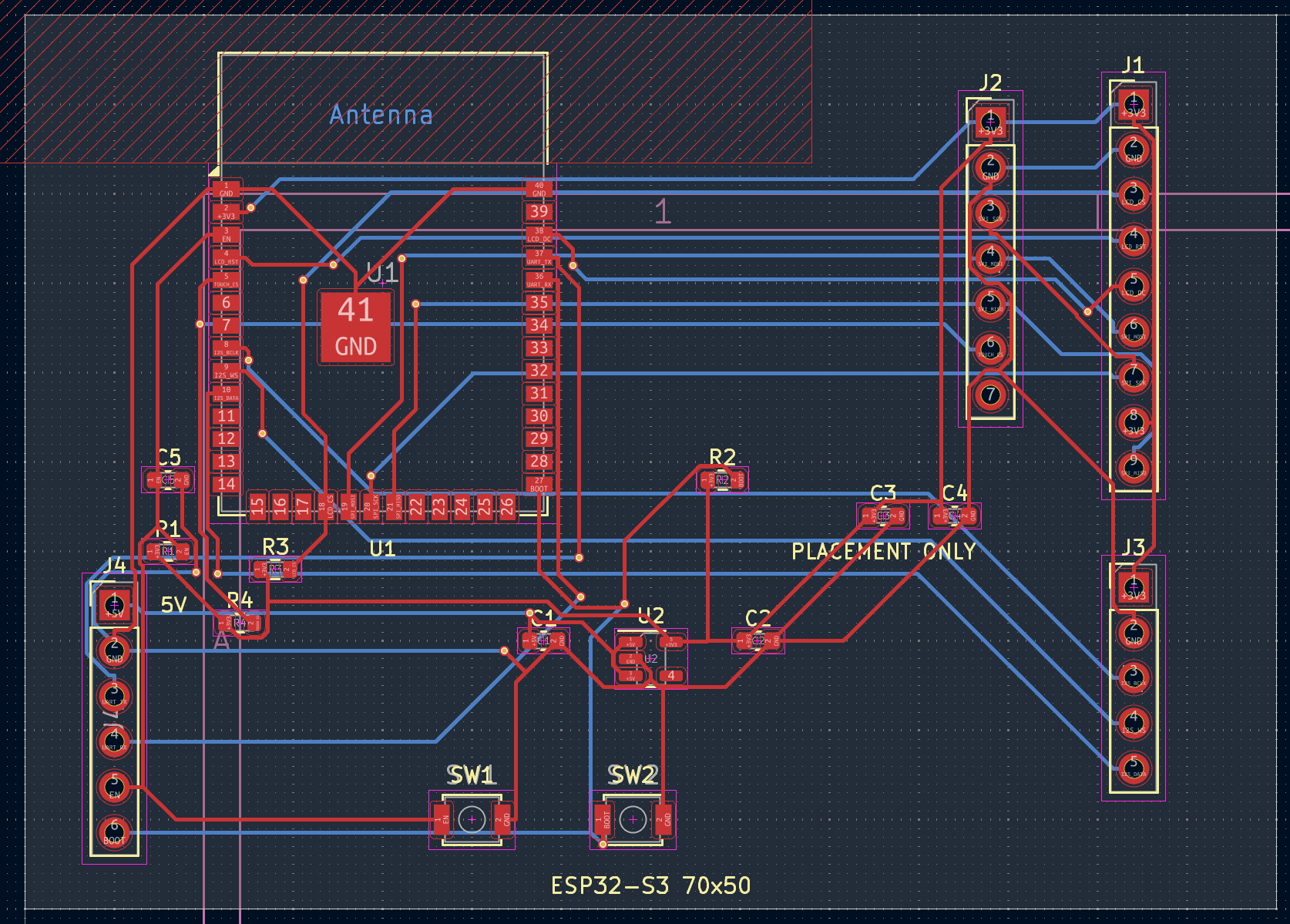Click the J1 reference label

1133,66
